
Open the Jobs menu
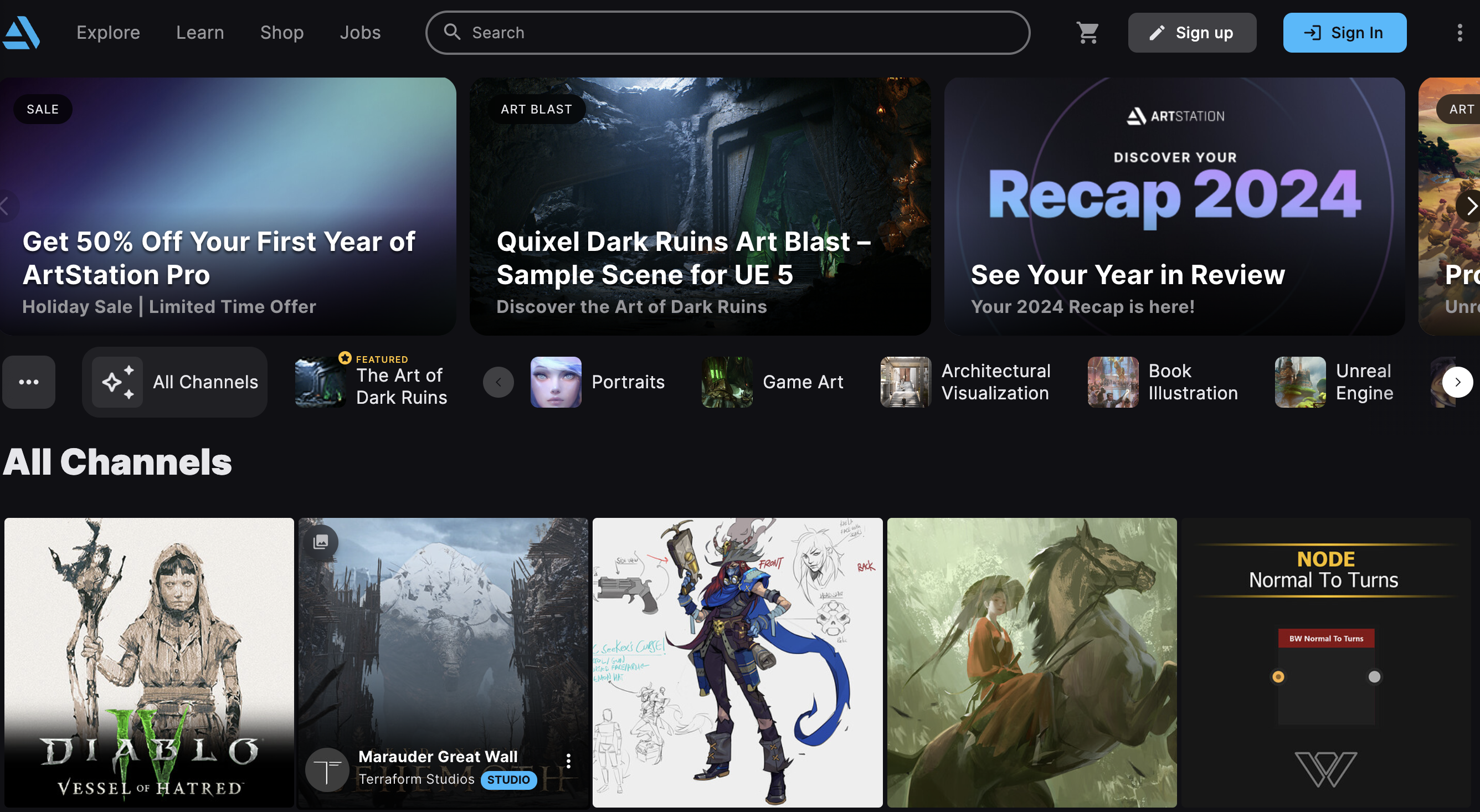[x=360, y=33]
